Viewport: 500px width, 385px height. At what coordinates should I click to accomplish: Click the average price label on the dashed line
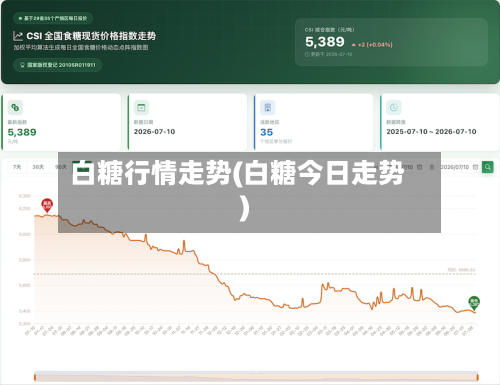[461, 270]
